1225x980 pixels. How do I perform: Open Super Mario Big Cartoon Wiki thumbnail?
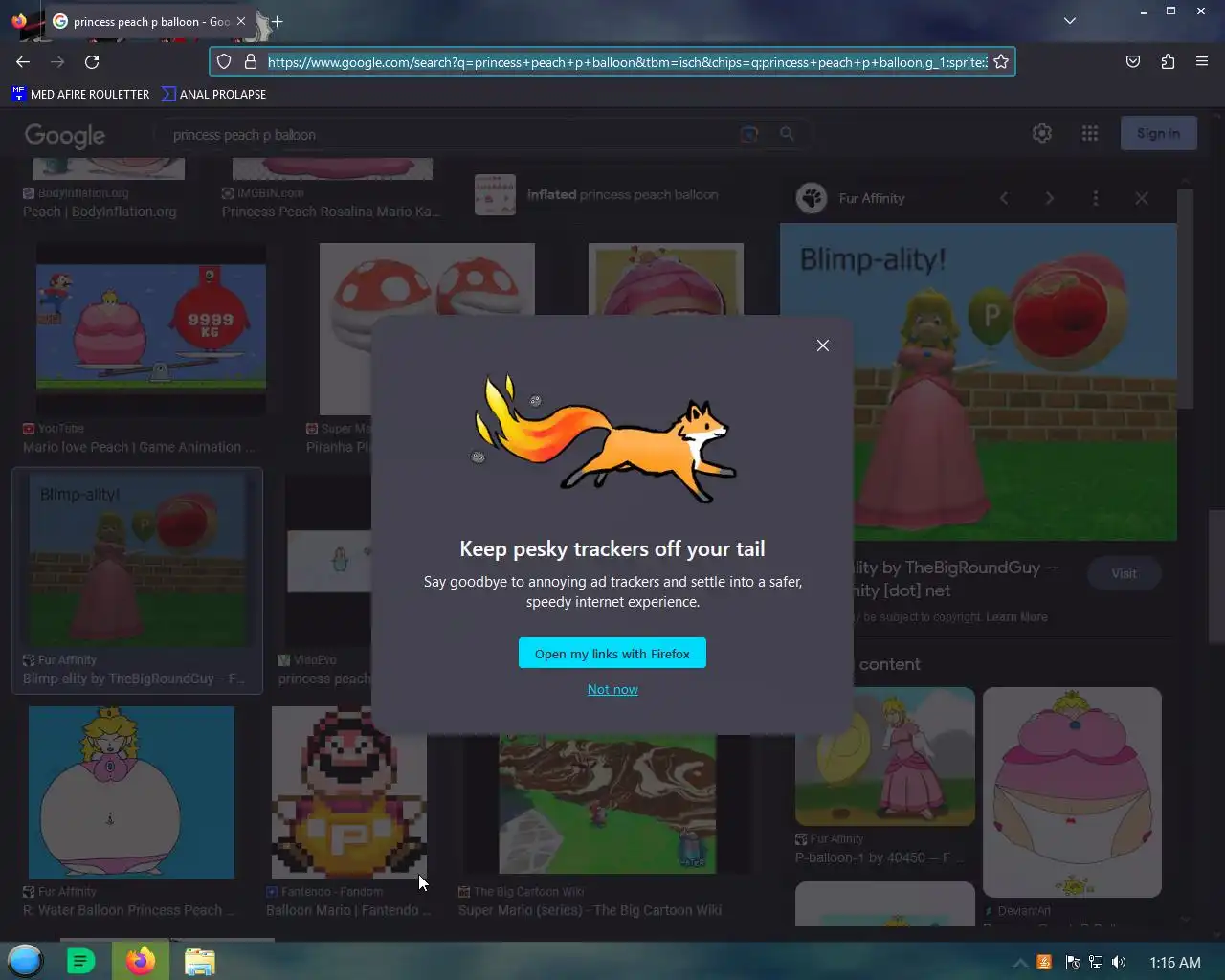(607, 804)
